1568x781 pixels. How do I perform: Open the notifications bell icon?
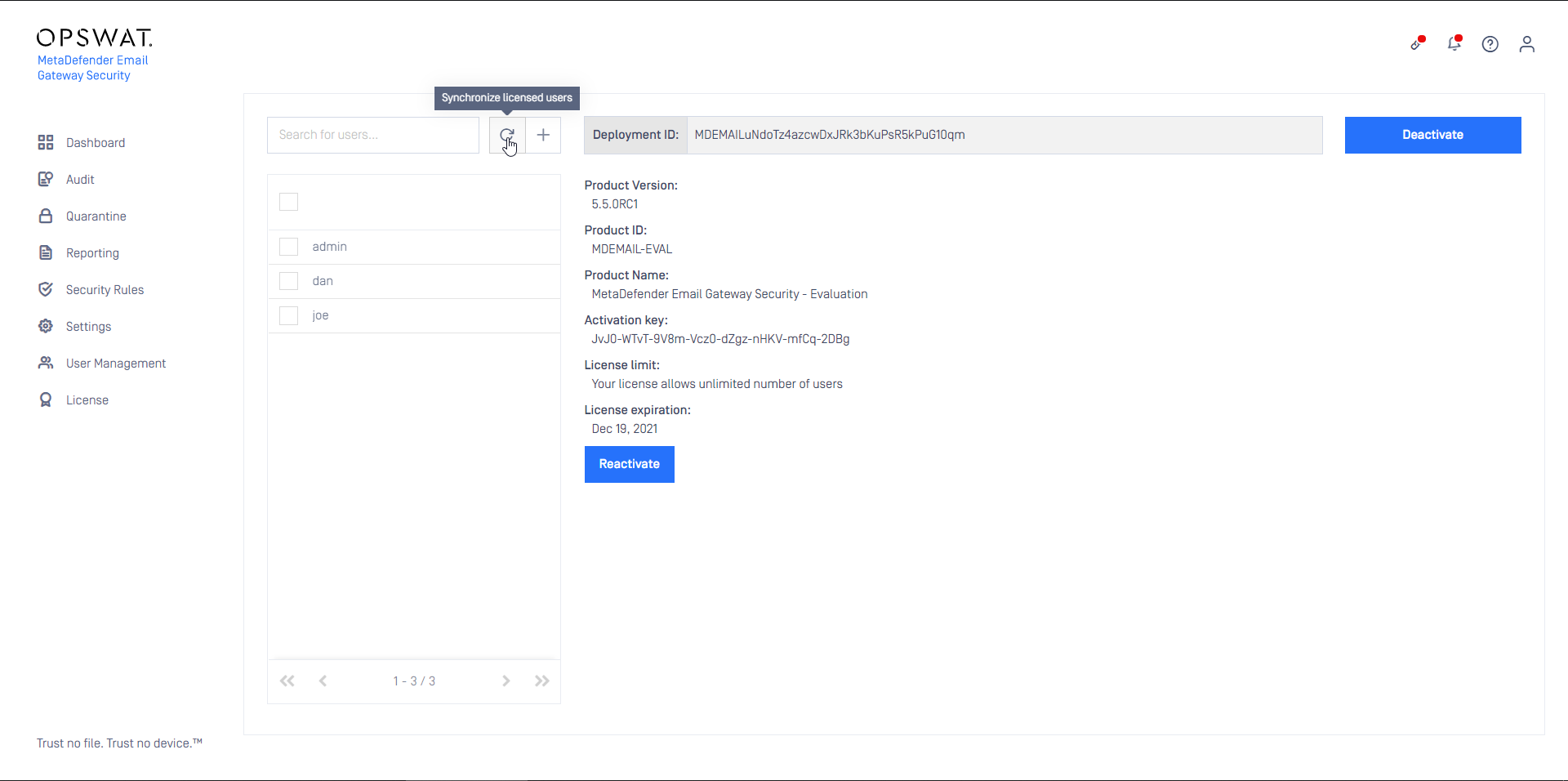pos(1454,43)
